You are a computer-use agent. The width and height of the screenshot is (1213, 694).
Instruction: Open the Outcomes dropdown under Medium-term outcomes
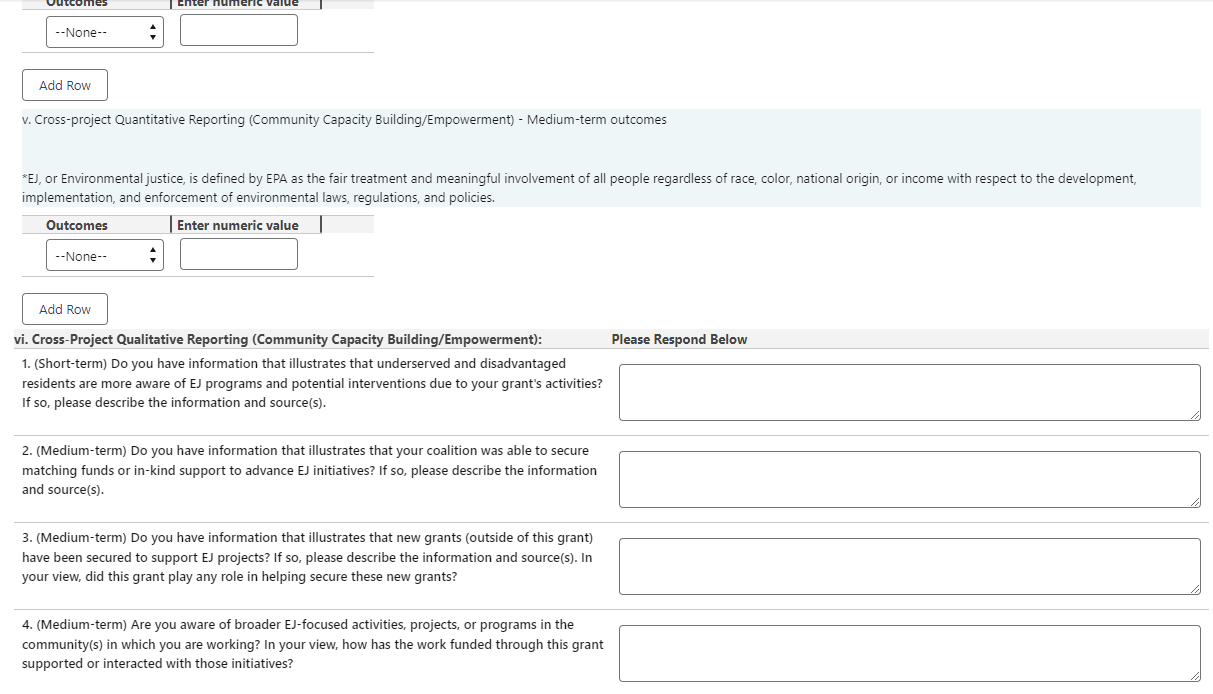coord(104,256)
